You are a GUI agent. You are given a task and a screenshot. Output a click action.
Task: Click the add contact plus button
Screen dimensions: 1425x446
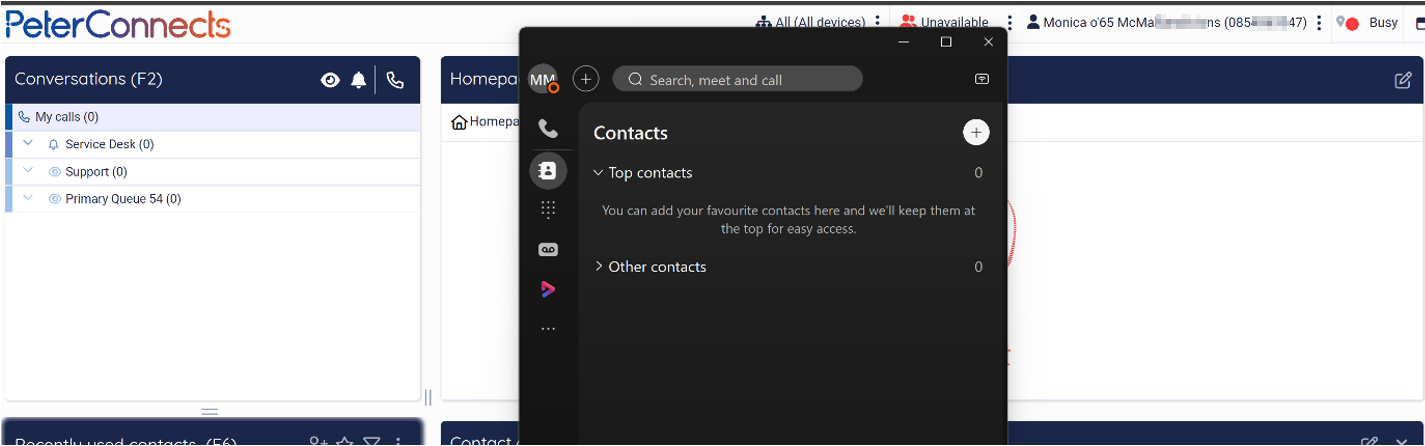coord(976,132)
